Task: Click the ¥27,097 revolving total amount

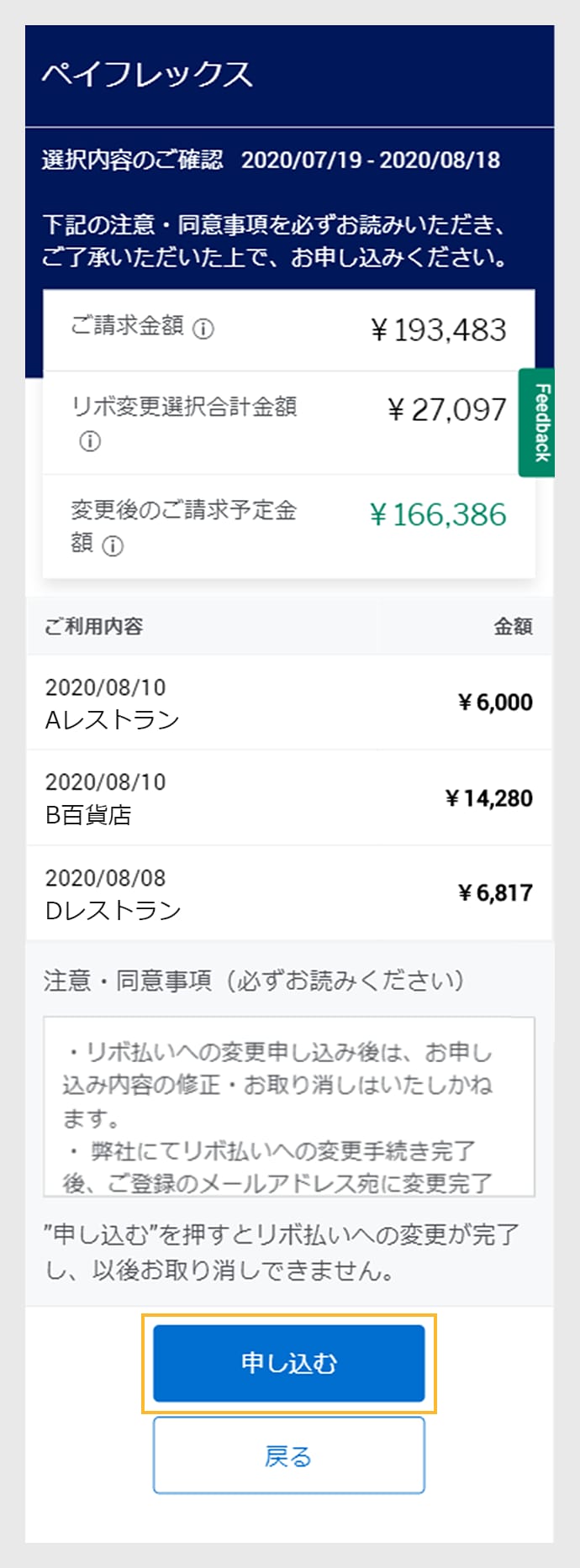Action: coord(446,410)
